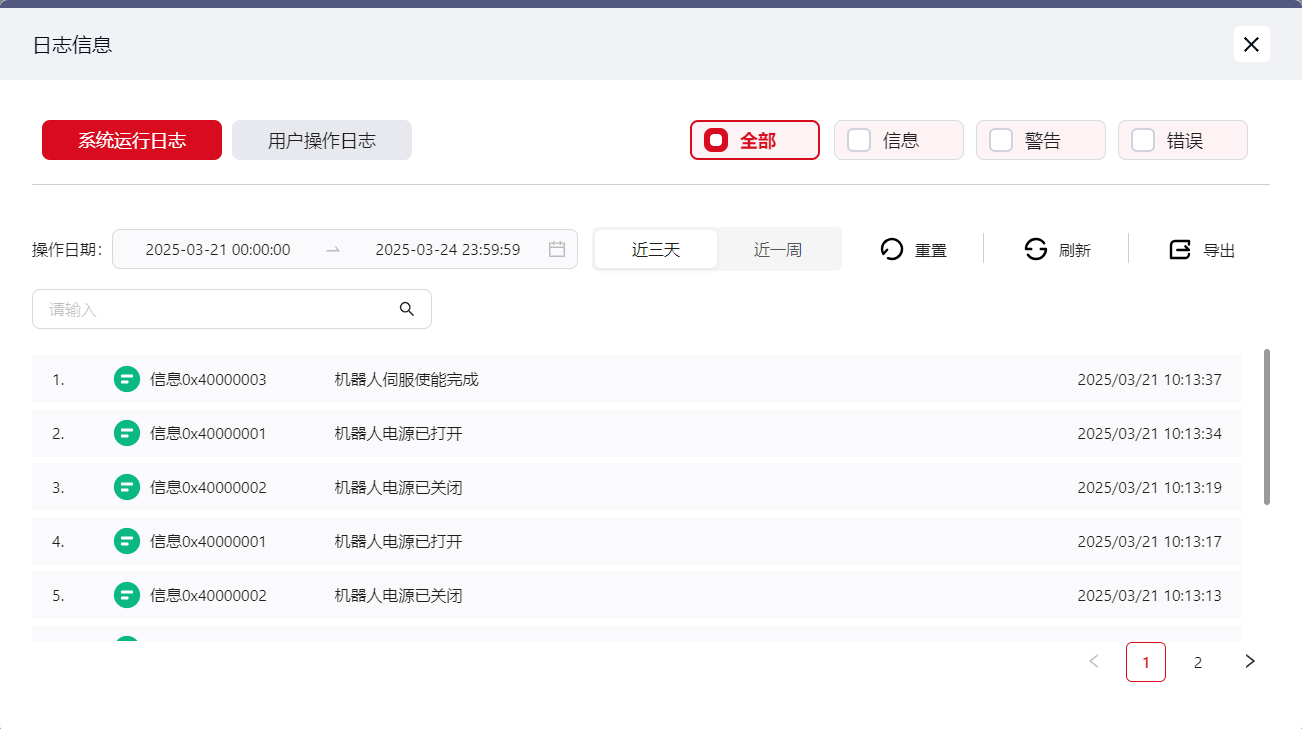Select the 系统运行日志 tab
The image size is (1302, 729).
click(132, 140)
